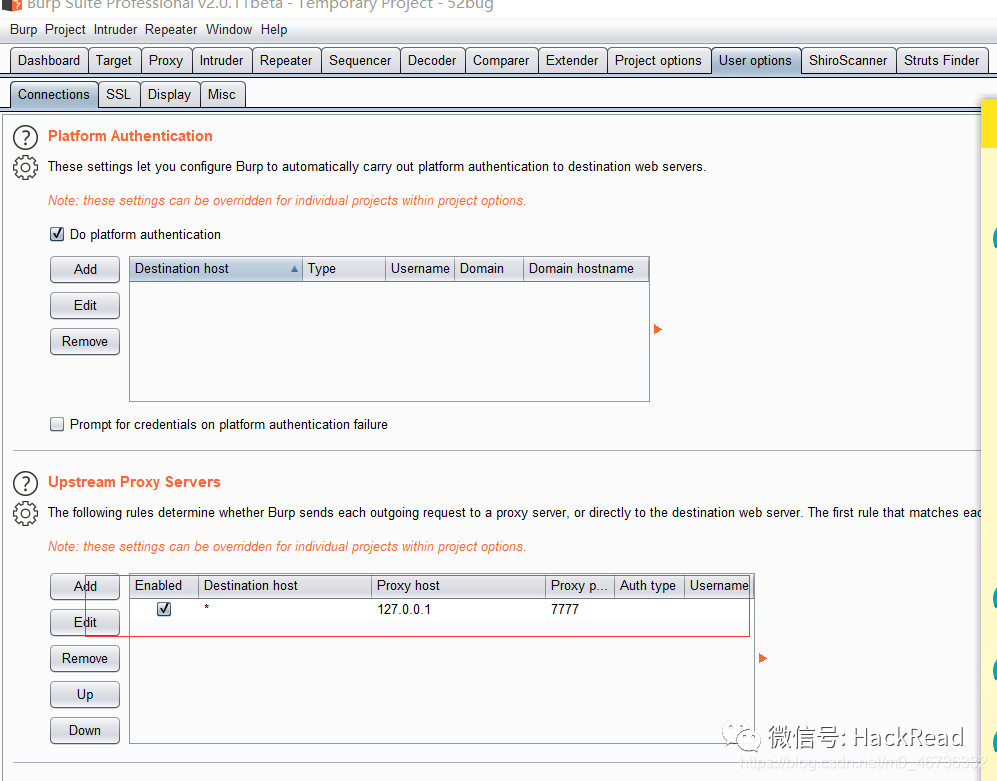Expand arrow beside the platform authentication table
This screenshot has height=781, width=997.
coord(658,329)
